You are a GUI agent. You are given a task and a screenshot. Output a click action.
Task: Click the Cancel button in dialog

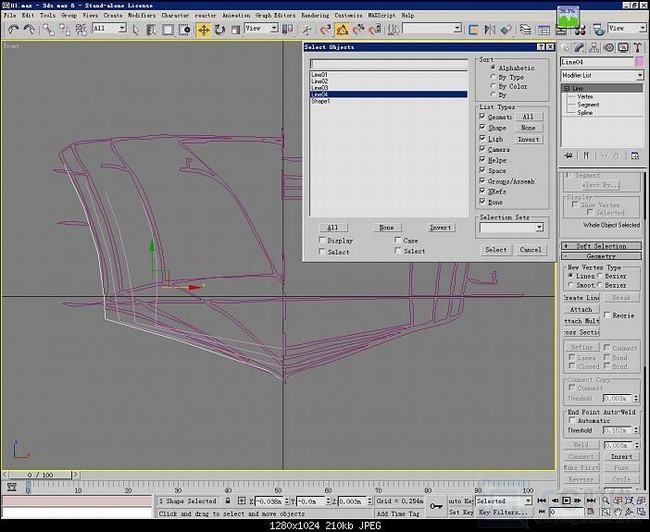(531, 250)
